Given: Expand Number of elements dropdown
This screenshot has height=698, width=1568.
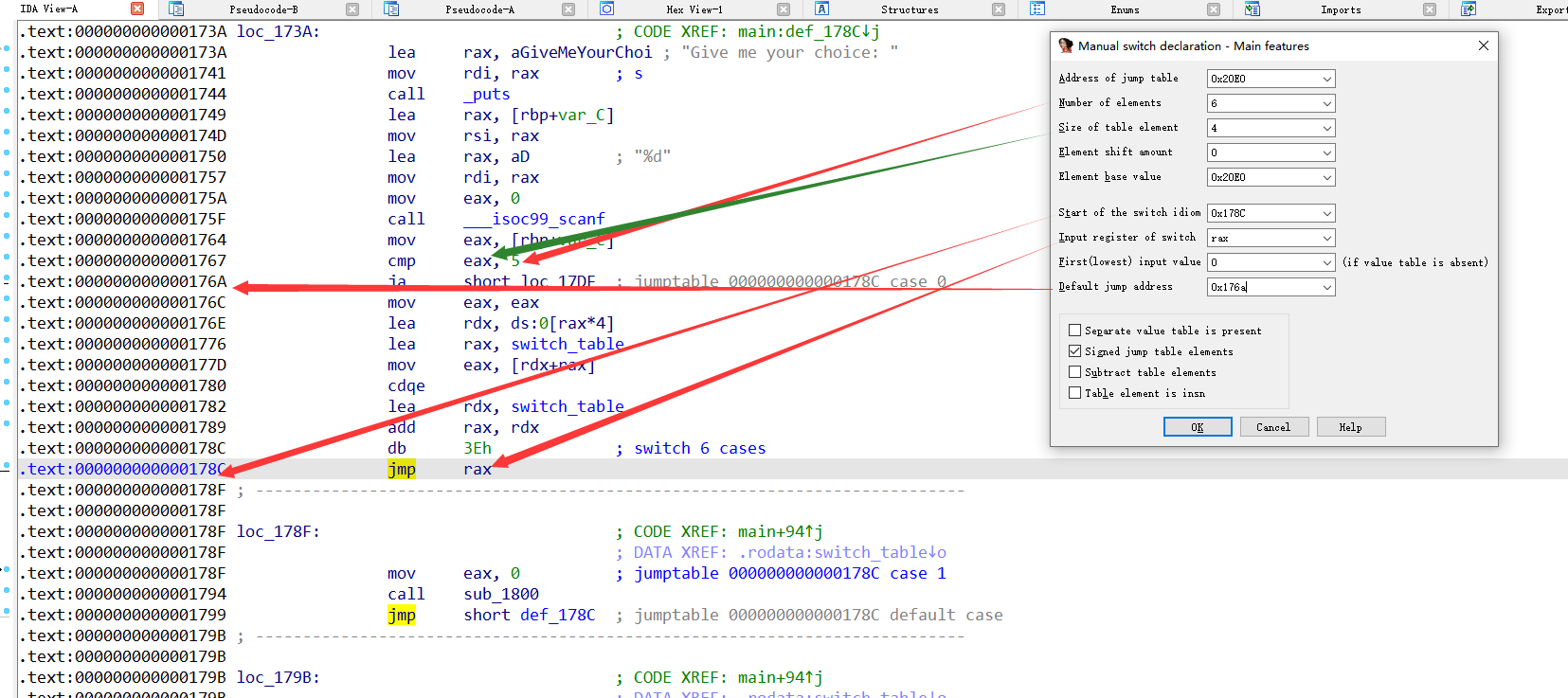Looking at the screenshot, I should point(1327,103).
